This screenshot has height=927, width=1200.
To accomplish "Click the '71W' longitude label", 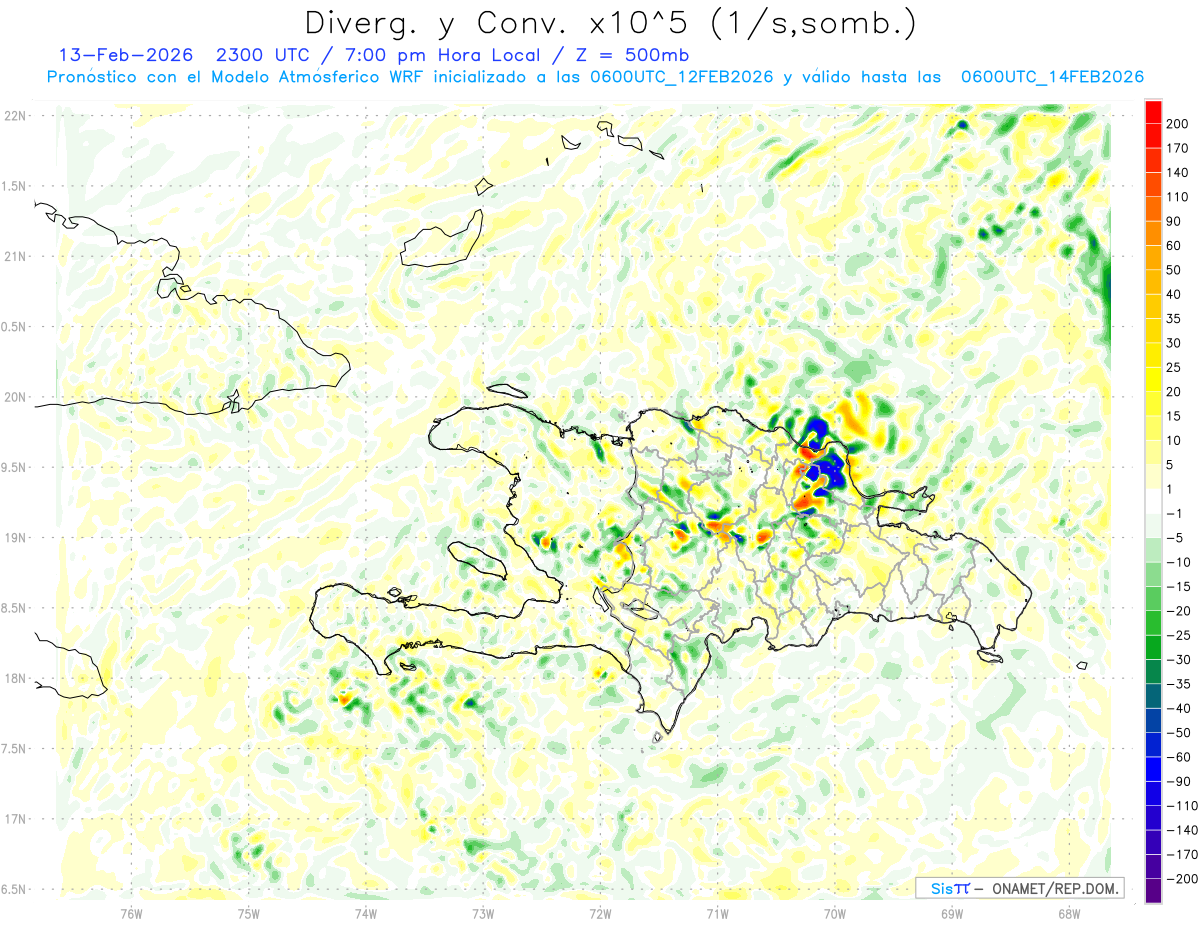I will coord(717,913).
